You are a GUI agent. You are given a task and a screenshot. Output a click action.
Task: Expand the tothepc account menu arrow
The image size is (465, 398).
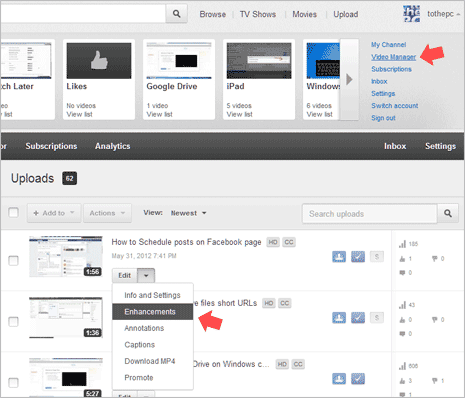pyautogui.click(x=458, y=14)
